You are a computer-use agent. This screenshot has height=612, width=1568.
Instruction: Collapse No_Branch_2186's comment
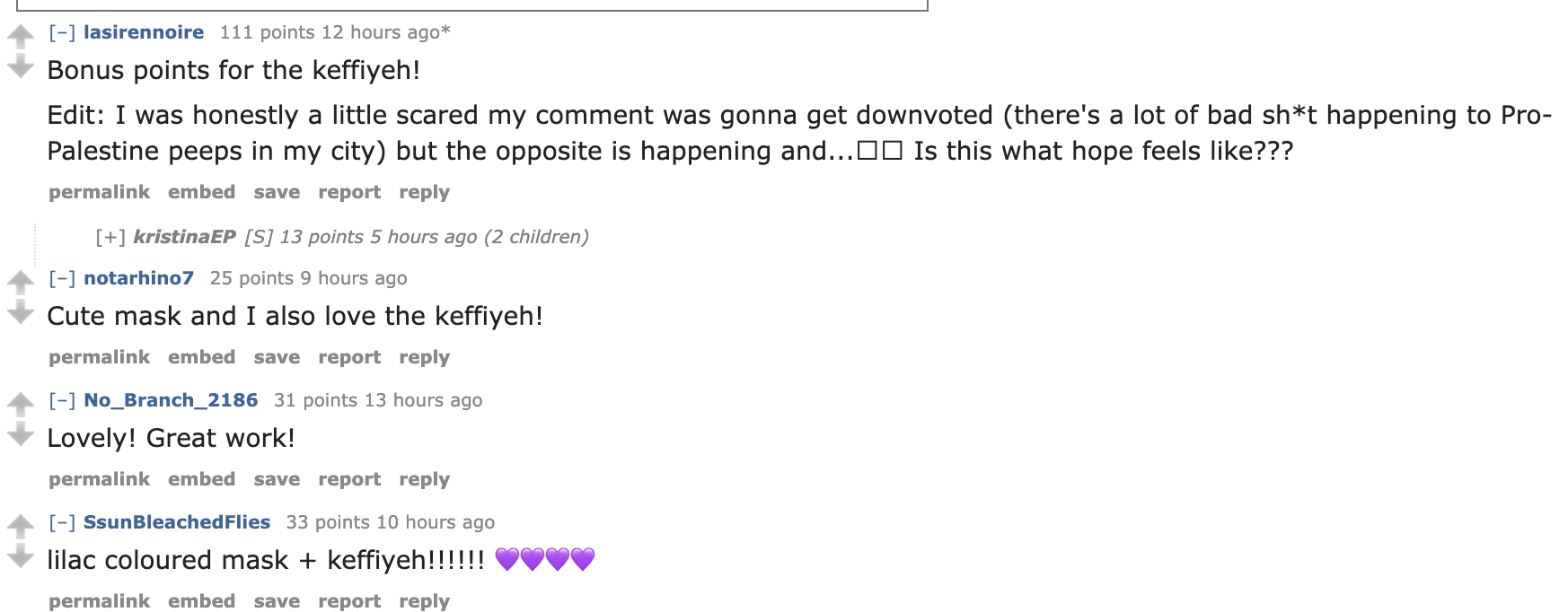click(62, 400)
